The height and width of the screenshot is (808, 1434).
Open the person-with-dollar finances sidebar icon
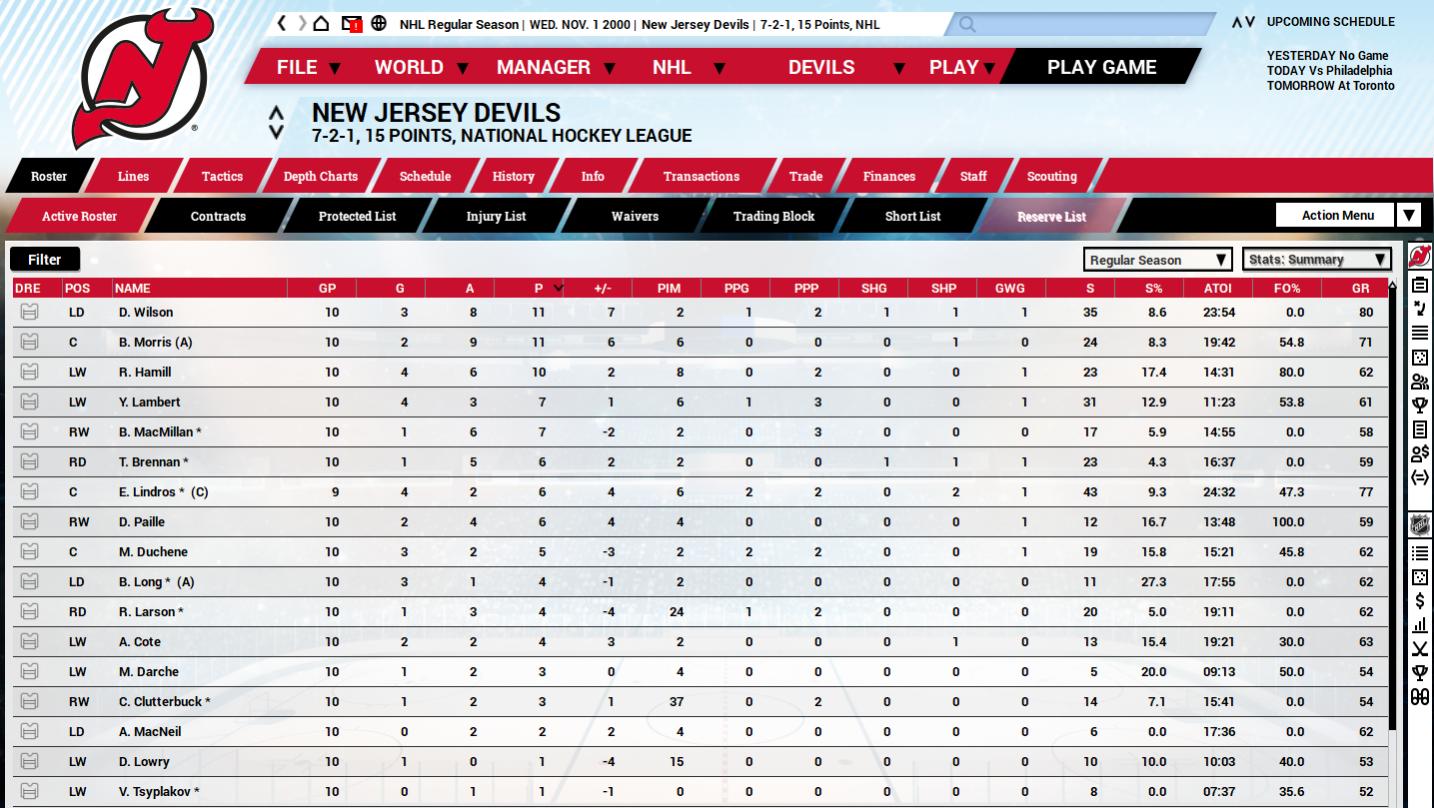tap(1419, 453)
